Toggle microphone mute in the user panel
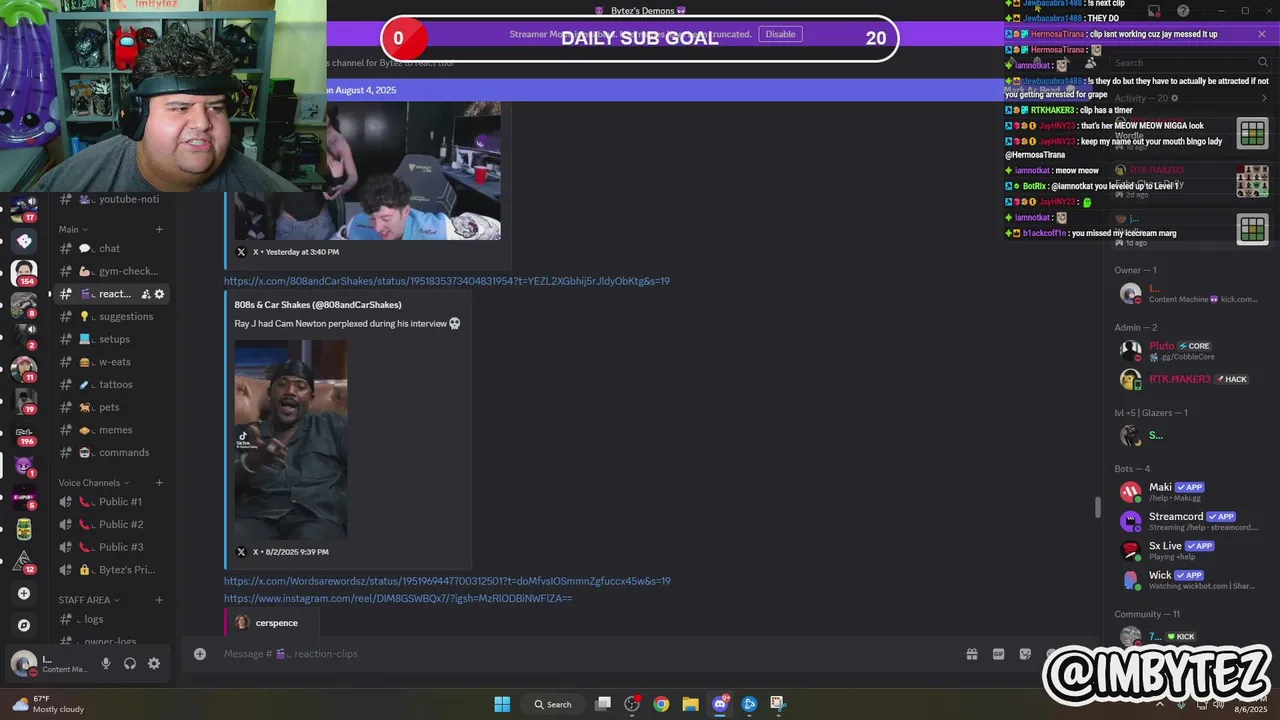Screen dimensions: 1280x720 (x=106, y=663)
